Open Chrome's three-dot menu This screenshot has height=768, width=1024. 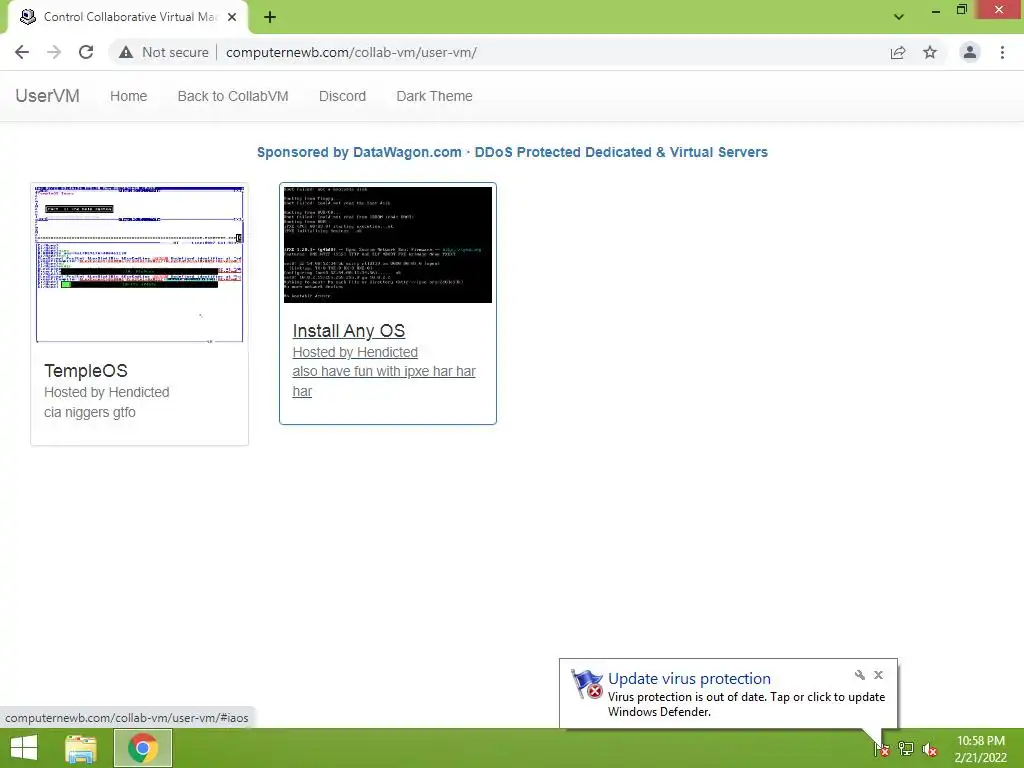pos(1002,52)
